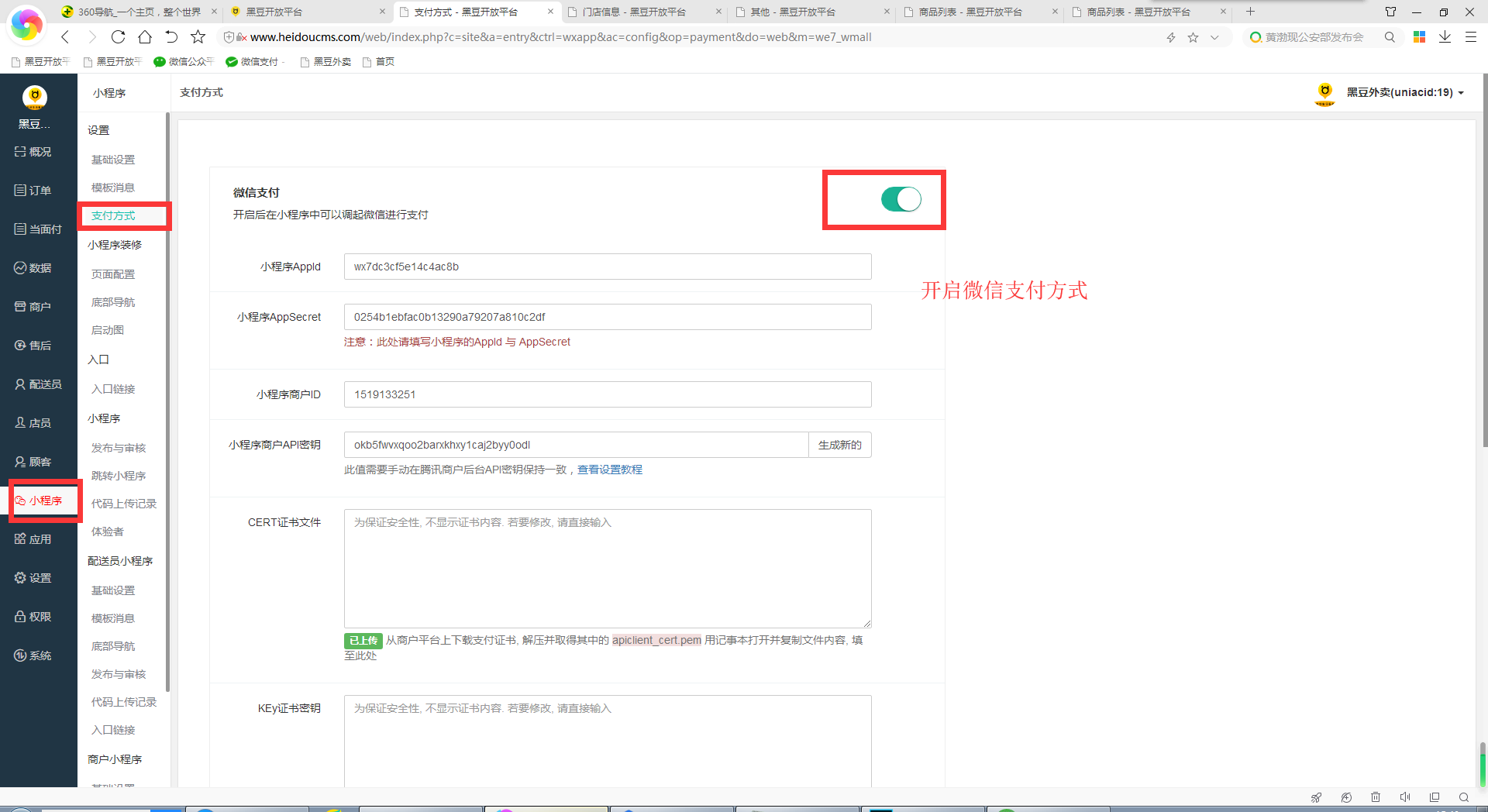The width and height of the screenshot is (1488, 812).
Task: Open 商户 merchants in sidebar
Action: (33, 307)
